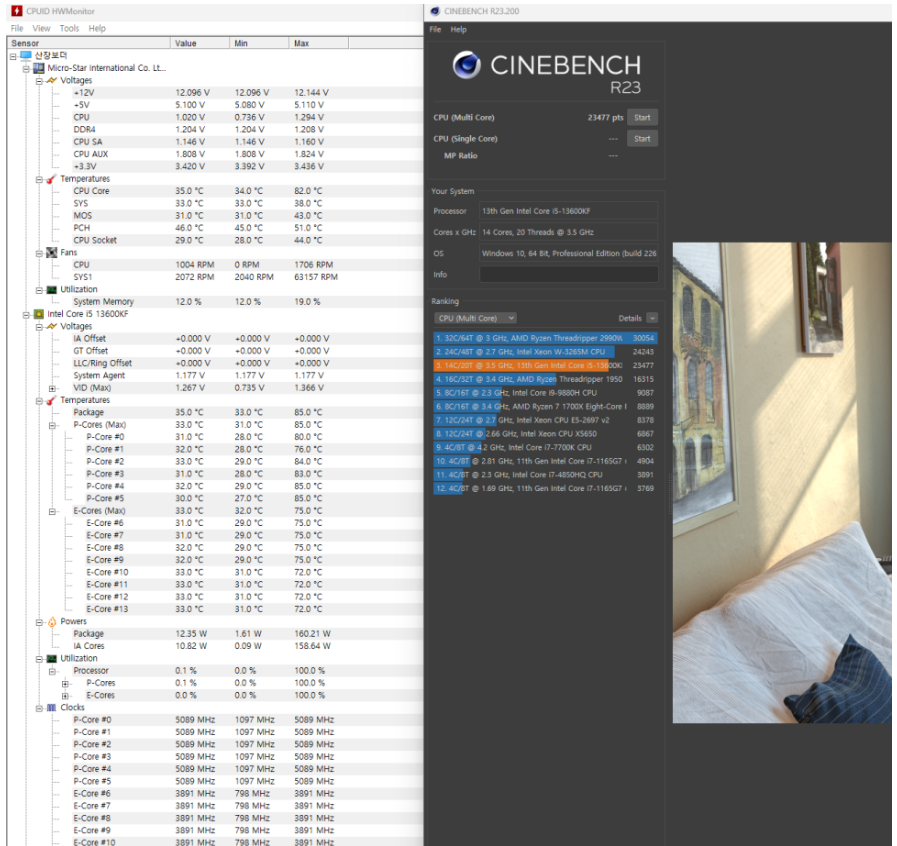
Task: Select ranking entry Intel Xeon W-3265M
Action: pyautogui.click(x=545, y=352)
